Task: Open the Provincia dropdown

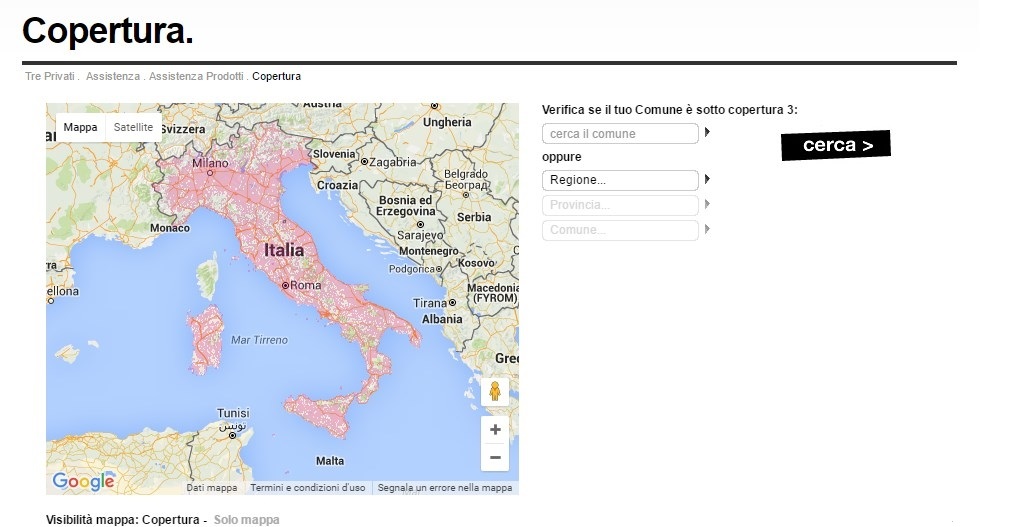Action: (x=620, y=205)
